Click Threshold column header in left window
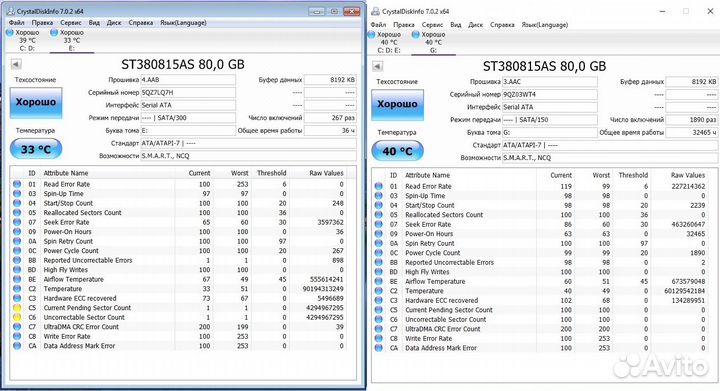Viewport: 720px width, 391px height. (271, 173)
